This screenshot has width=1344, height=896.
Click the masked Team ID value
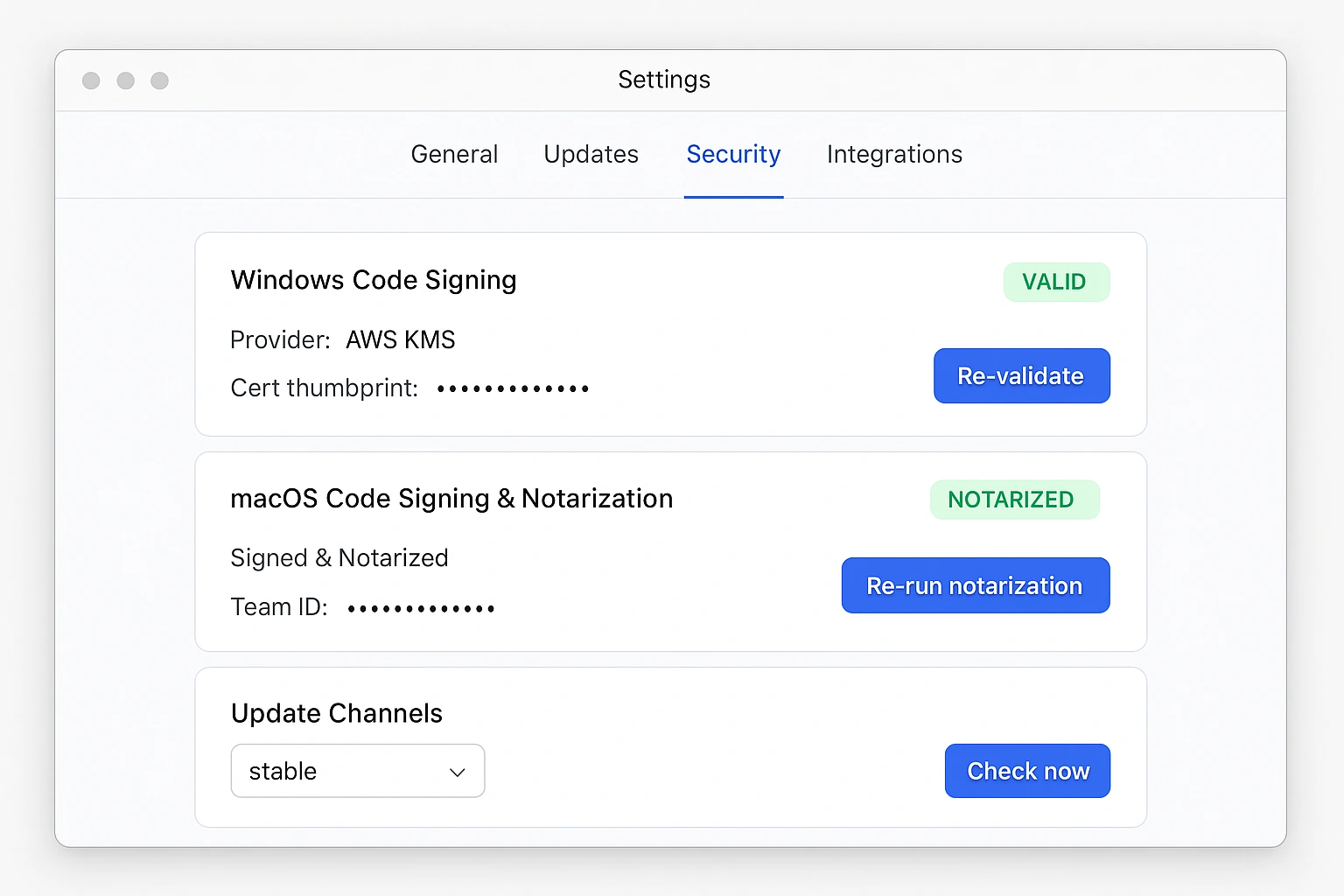(x=421, y=608)
